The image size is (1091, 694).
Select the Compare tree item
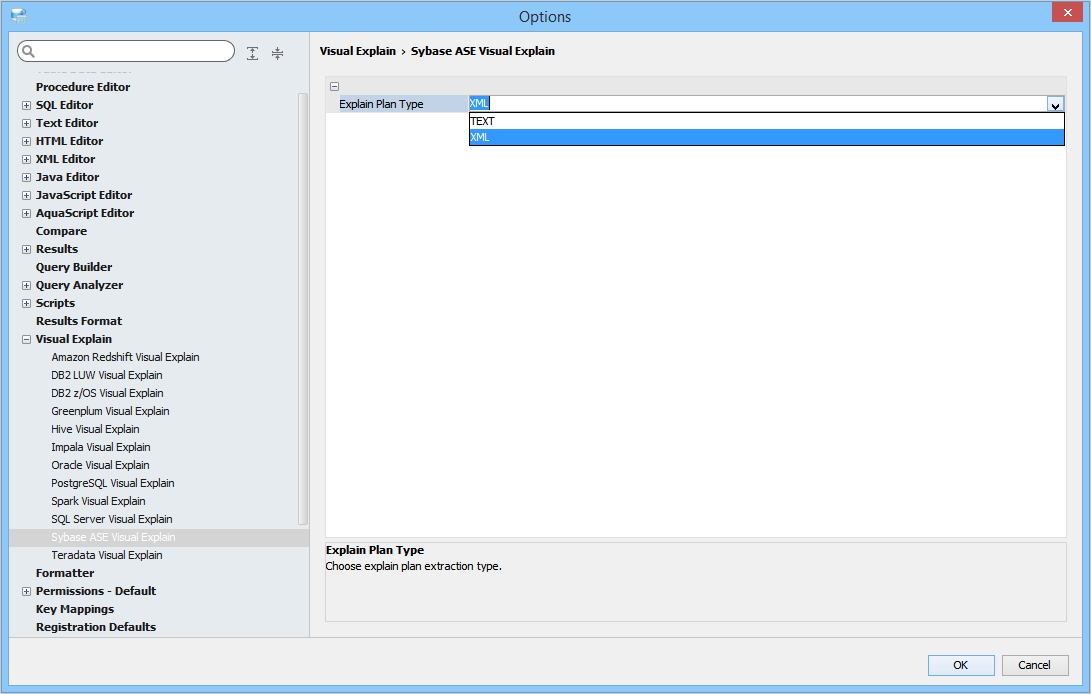[61, 231]
